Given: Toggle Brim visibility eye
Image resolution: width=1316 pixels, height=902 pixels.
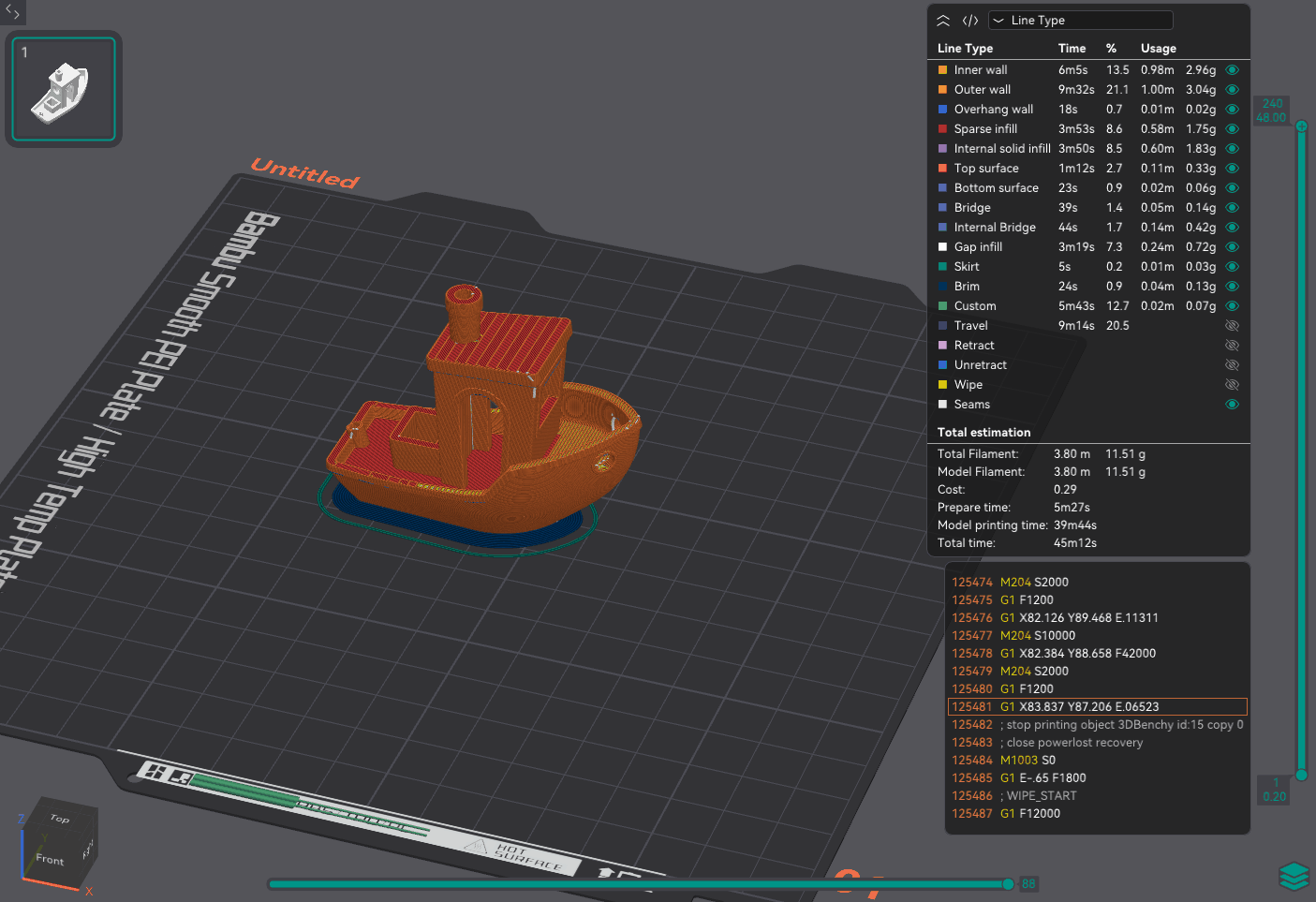Looking at the screenshot, I should tap(1233, 287).
